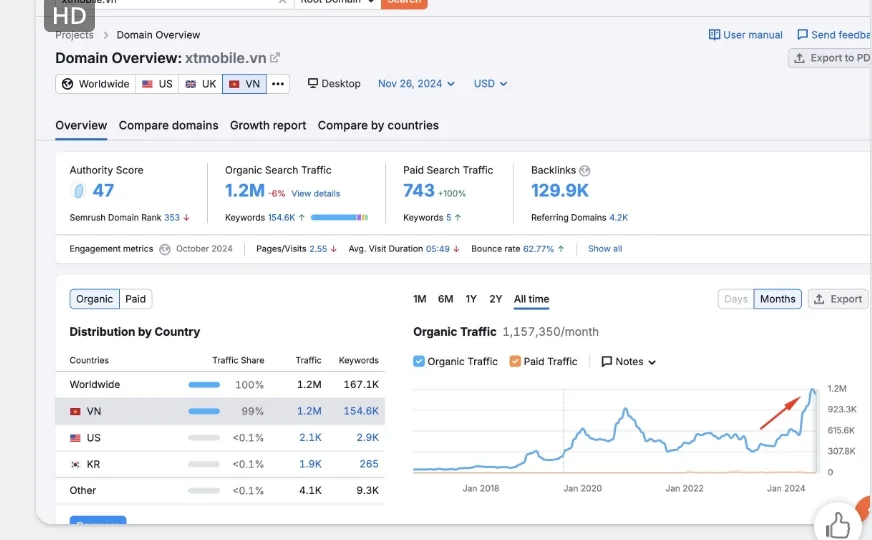Click the Export chart button
Image resolution: width=872 pixels, height=540 pixels.
[838, 299]
